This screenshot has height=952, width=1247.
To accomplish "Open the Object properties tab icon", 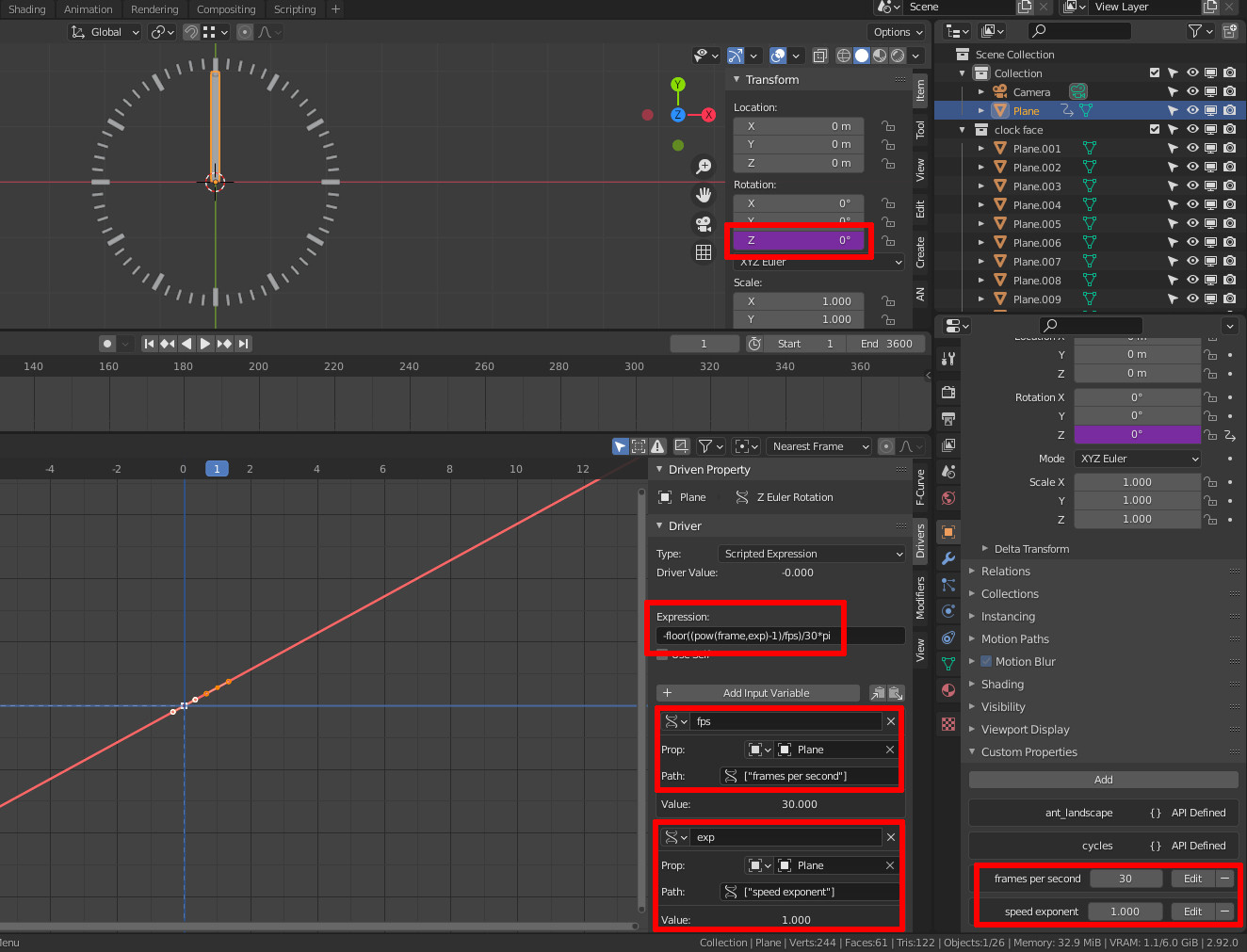I will point(948,532).
